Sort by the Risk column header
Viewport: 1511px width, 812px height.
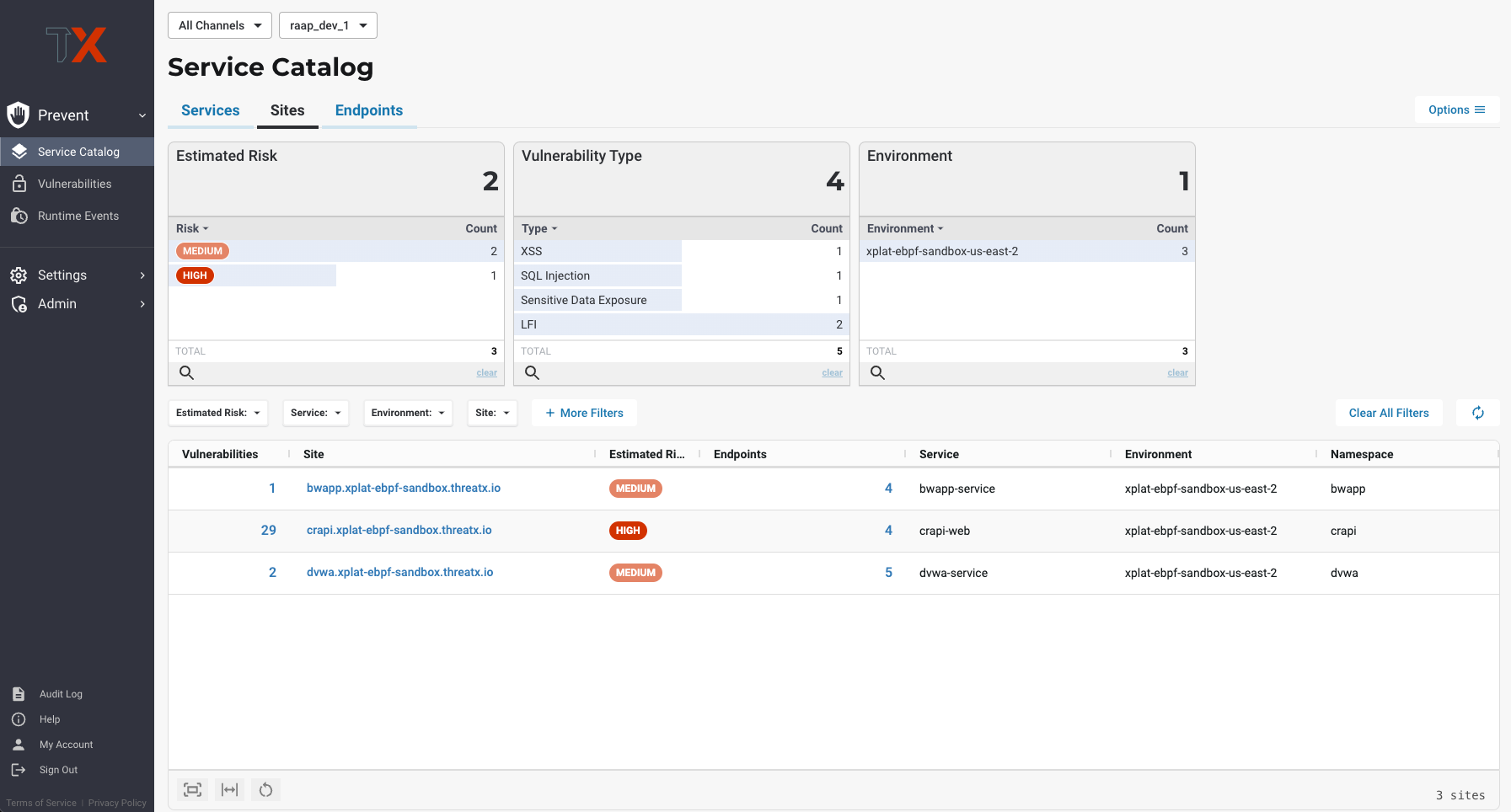point(192,228)
